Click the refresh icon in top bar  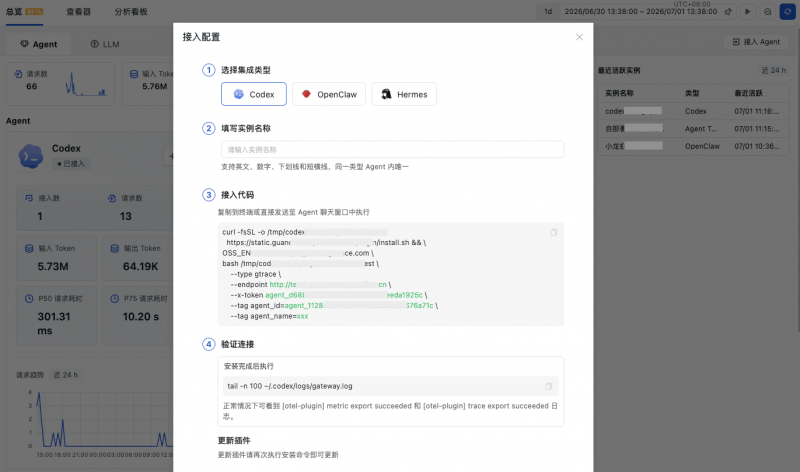coord(787,11)
